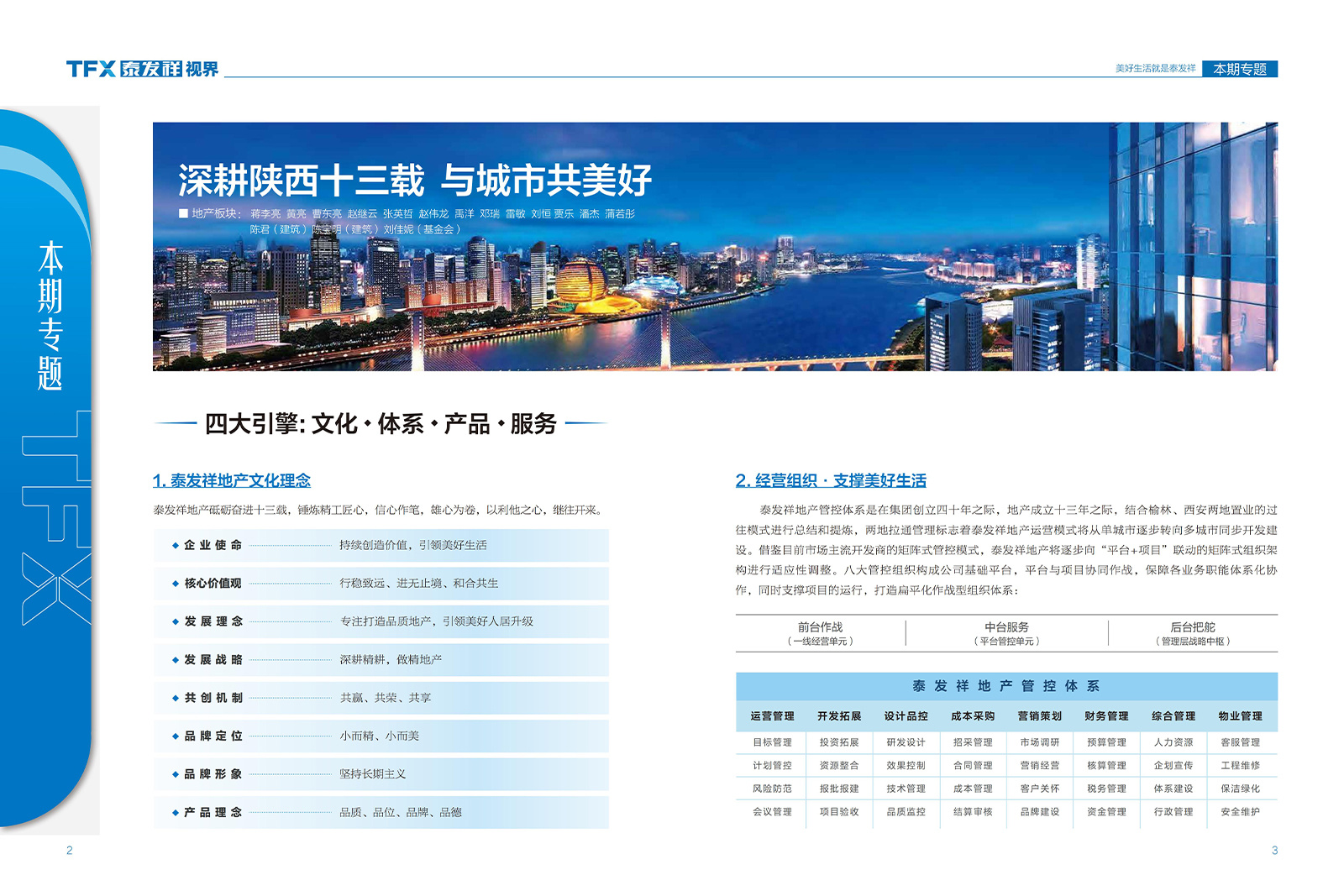This screenshot has height=896, width=1344.
Task: Click the table title 泰发祥地产管控体系
Action: [1006, 686]
